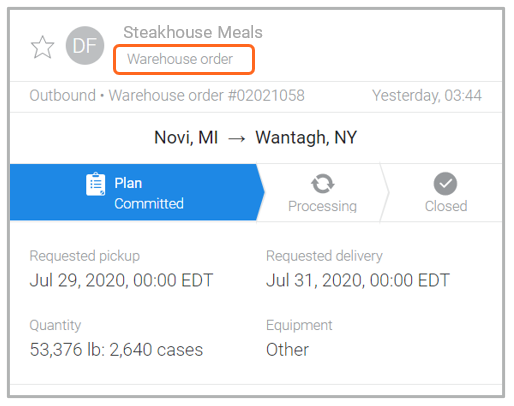The height and width of the screenshot is (406, 514).
Task: Open Warehouse order #02021058 reference
Action: click(x=207, y=96)
